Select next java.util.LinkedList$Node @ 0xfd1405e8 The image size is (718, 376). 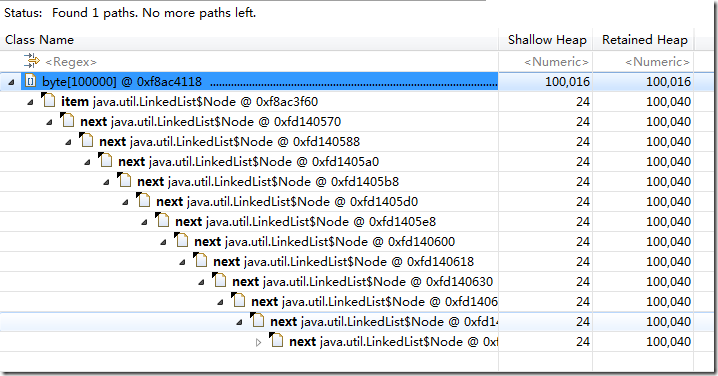[x=305, y=222]
